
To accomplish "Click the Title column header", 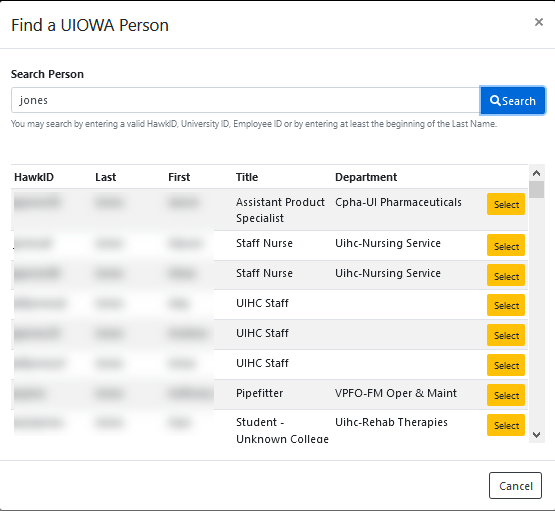I will click(247, 177).
